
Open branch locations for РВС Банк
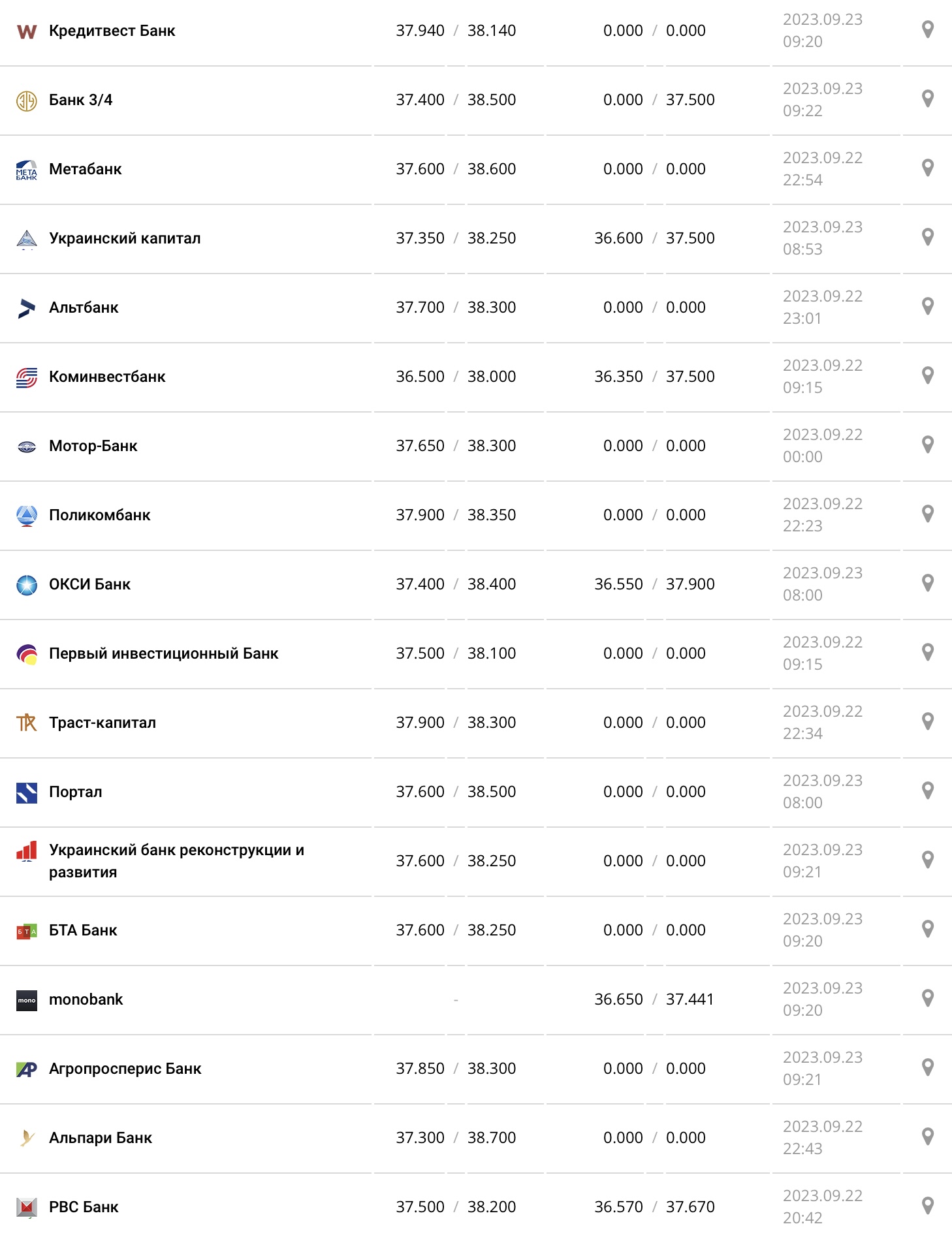pos(927,1206)
